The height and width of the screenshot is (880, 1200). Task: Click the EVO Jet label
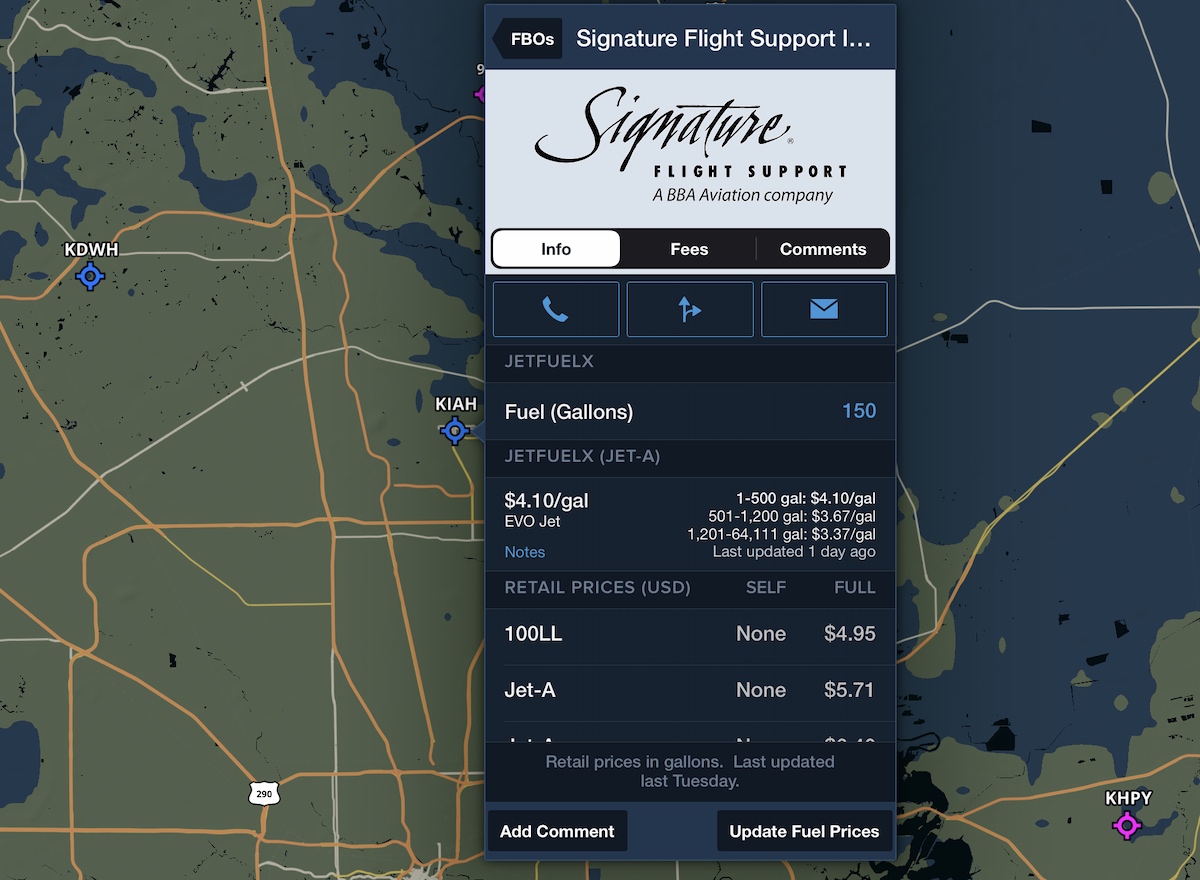pyautogui.click(x=533, y=521)
